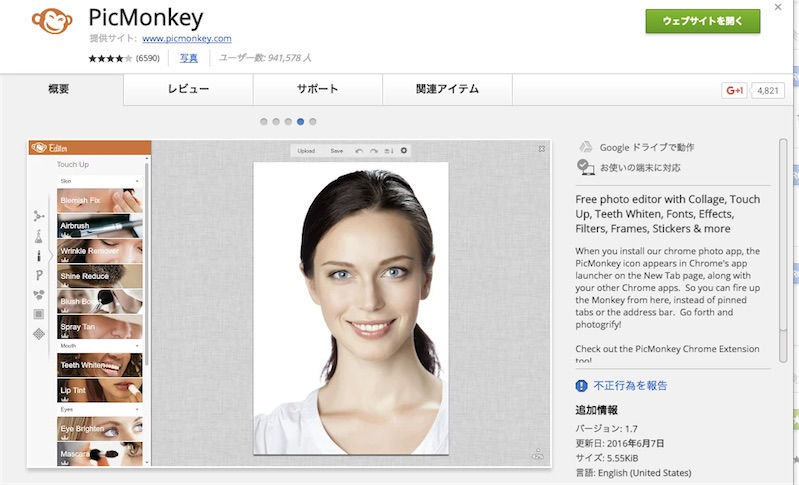The height and width of the screenshot is (485, 799).
Task: Select the second screenshot carousel dot
Action: tap(276, 121)
